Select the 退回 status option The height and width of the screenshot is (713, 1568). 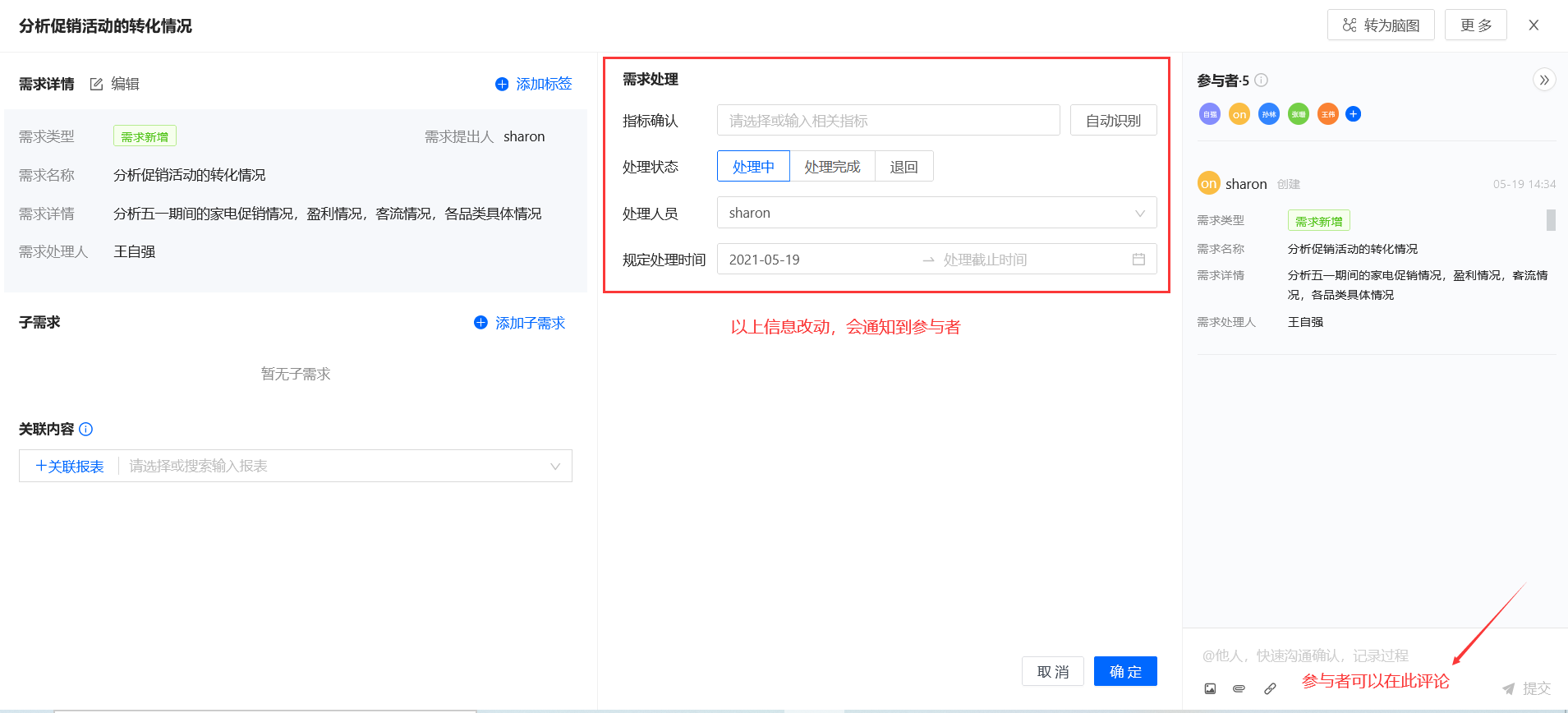point(904,167)
